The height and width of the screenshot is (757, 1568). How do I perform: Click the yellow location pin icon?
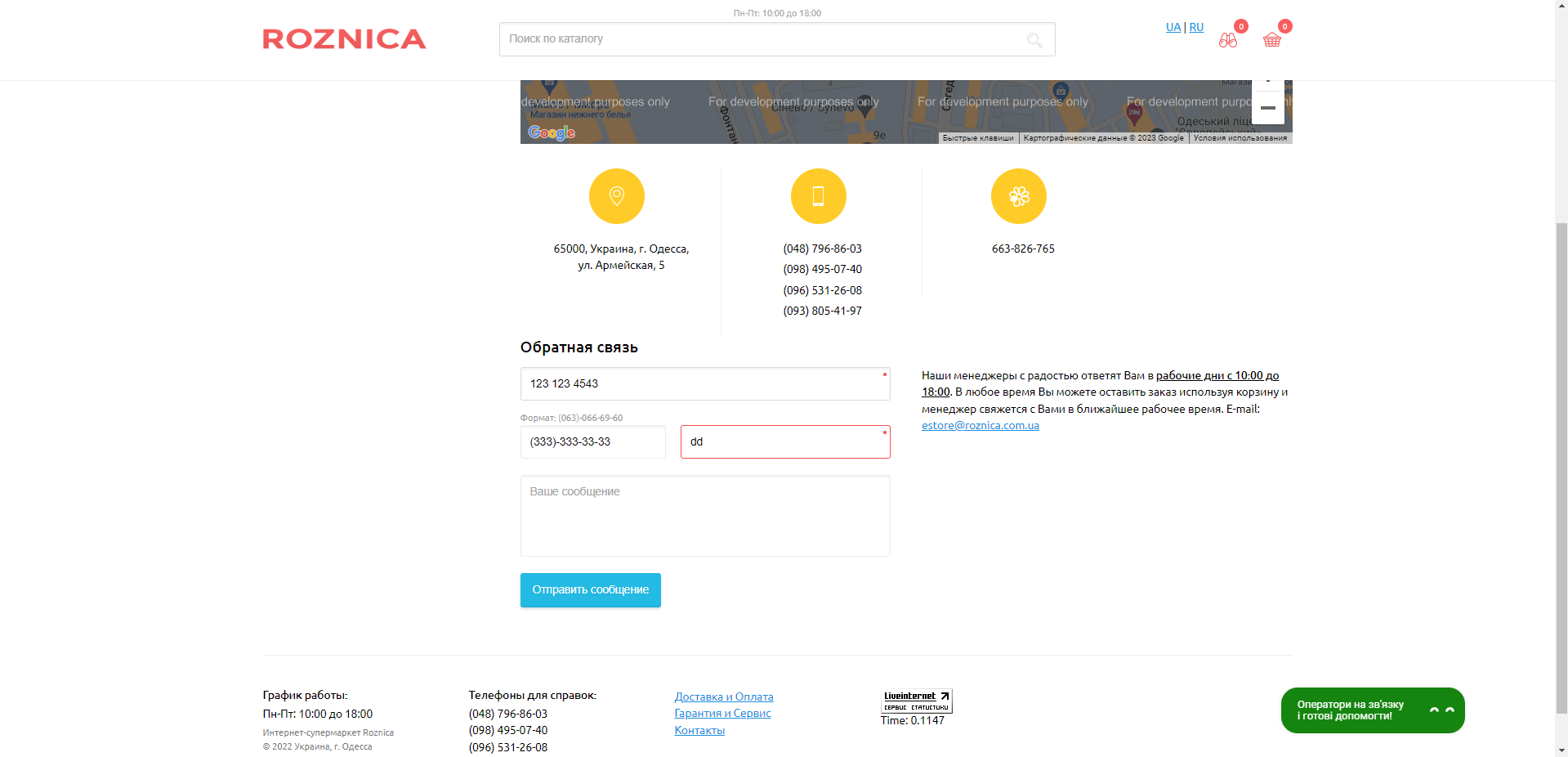click(x=617, y=196)
